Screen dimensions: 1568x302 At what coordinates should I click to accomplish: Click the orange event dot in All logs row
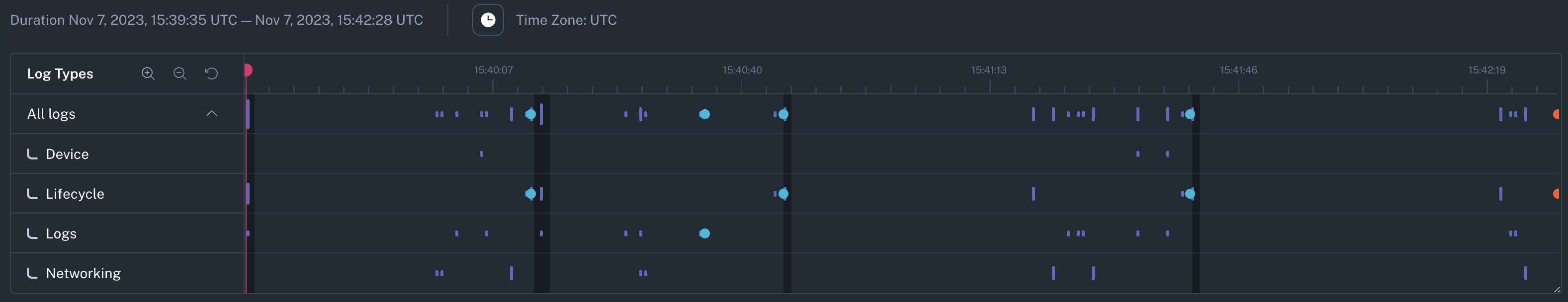coord(1556,114)
